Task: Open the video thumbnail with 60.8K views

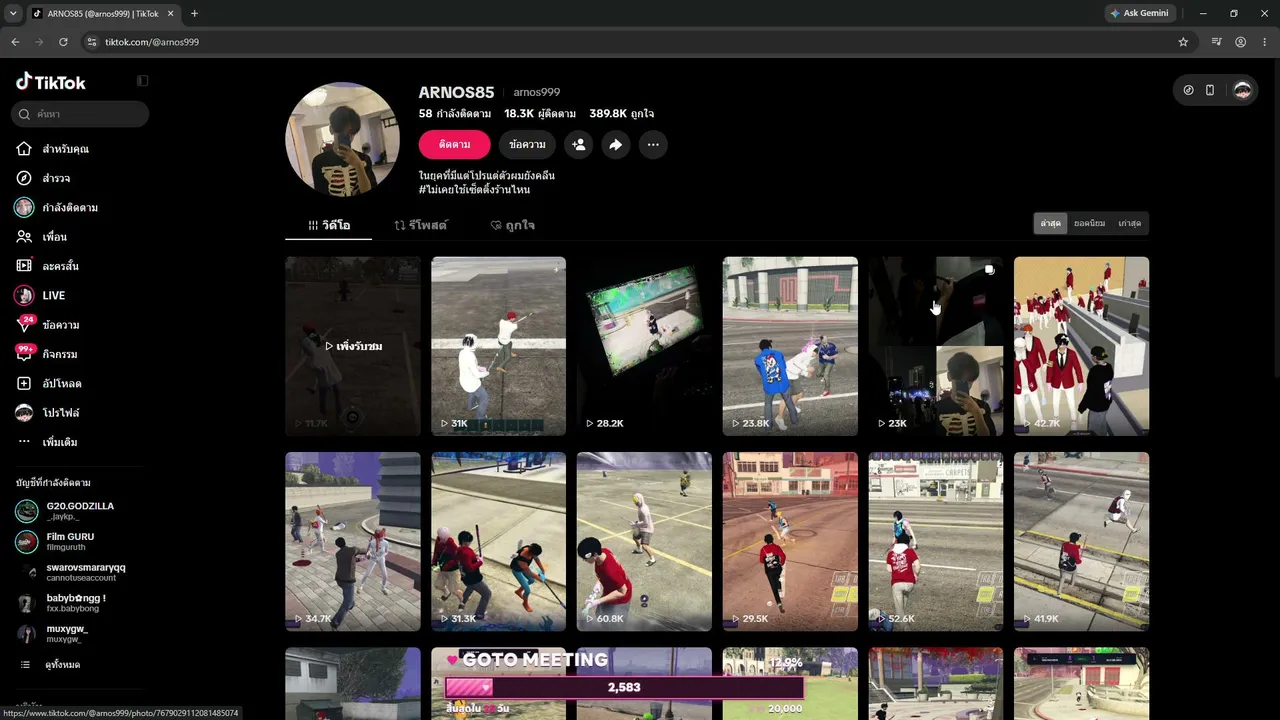Action: (644, 542)
